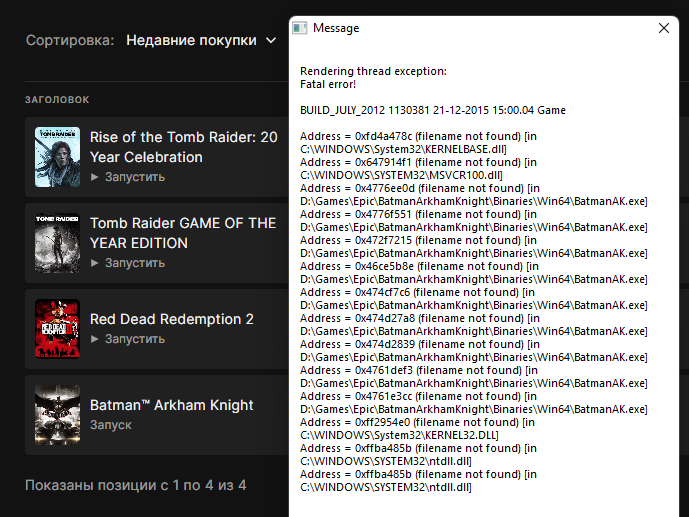Click the Address 0x4761e3cc line
Viewport: 689px width, 517px height.
coord(419,396)
